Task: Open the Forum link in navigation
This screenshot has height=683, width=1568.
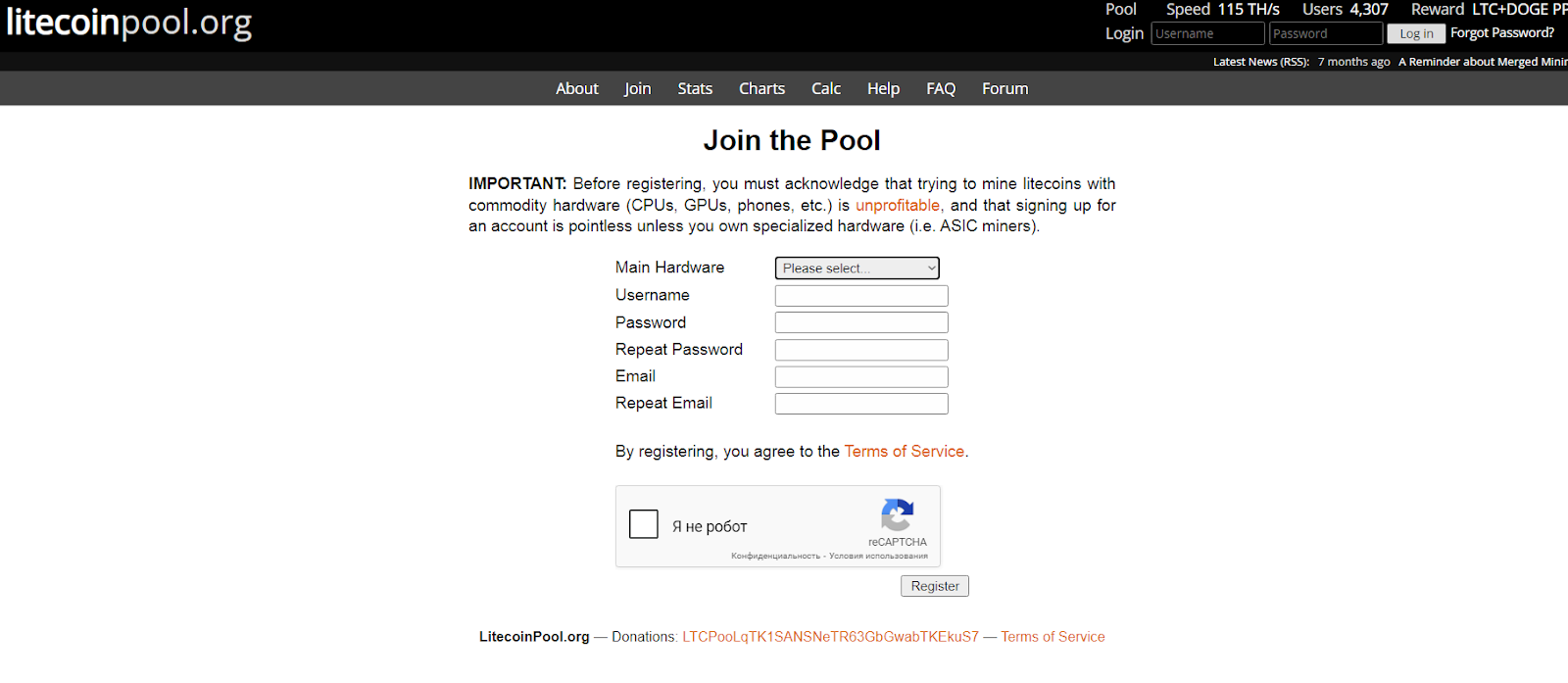Action: tap(1005, 88)
